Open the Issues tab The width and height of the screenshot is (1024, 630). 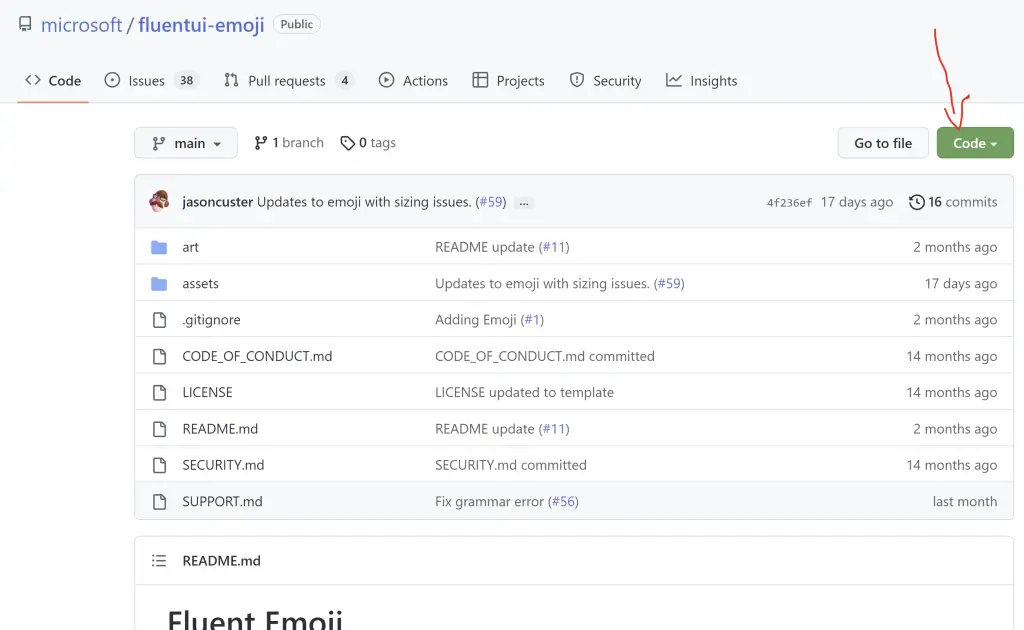(x=152, y=80)
